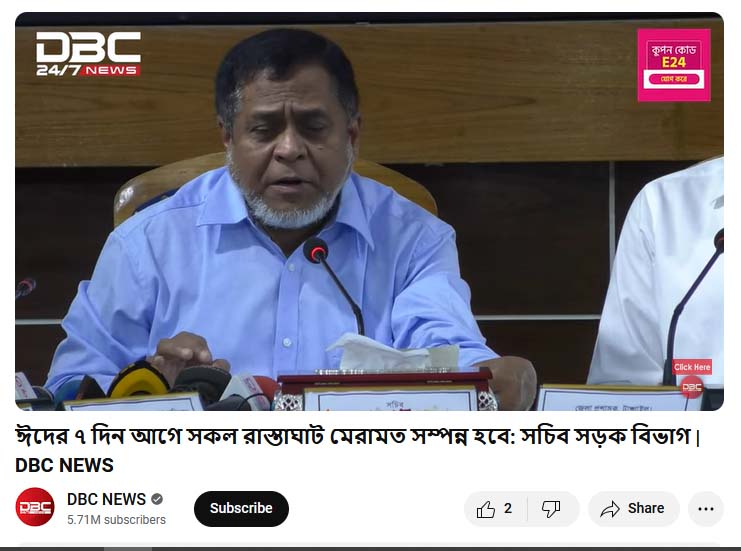Image resolution: width=741 pixels, height=551 pixels.
Task: Click the round DBC watermark in video corner
Action: [x=692, y=387]
